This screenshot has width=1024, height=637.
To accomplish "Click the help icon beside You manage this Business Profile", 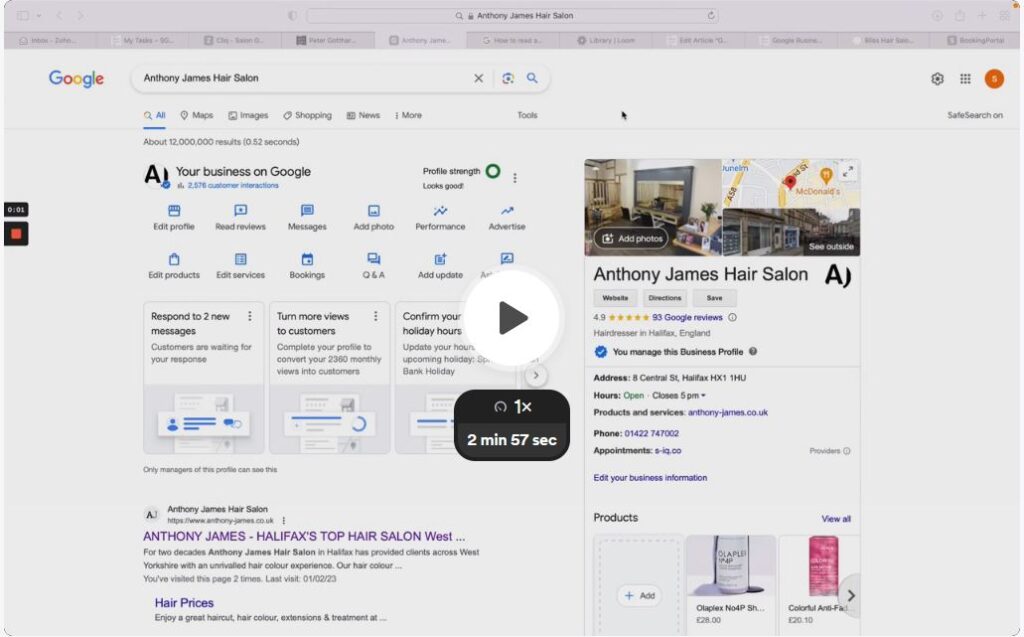I will (x=753, y=351).
